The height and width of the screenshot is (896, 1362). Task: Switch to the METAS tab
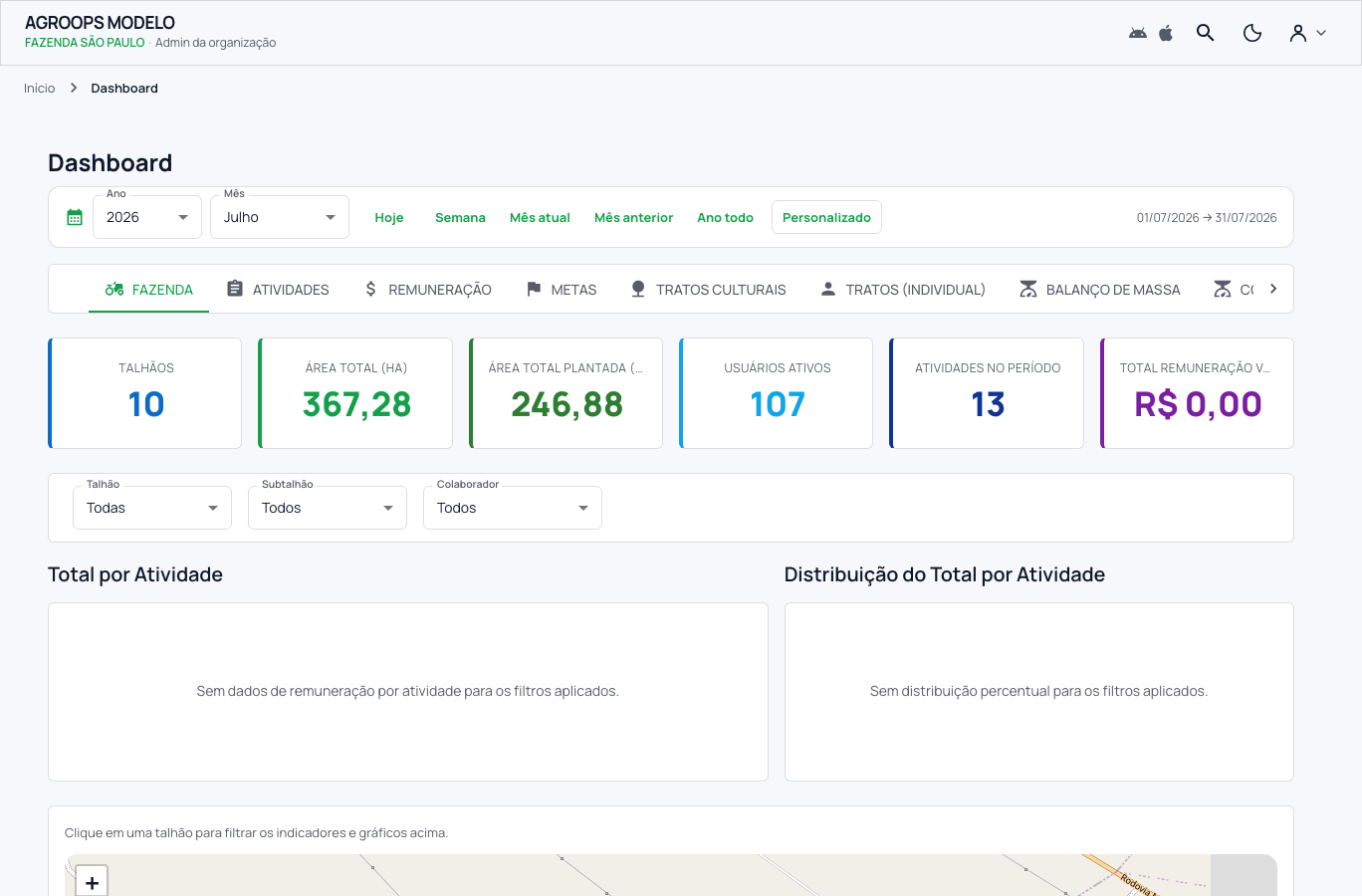561,290
